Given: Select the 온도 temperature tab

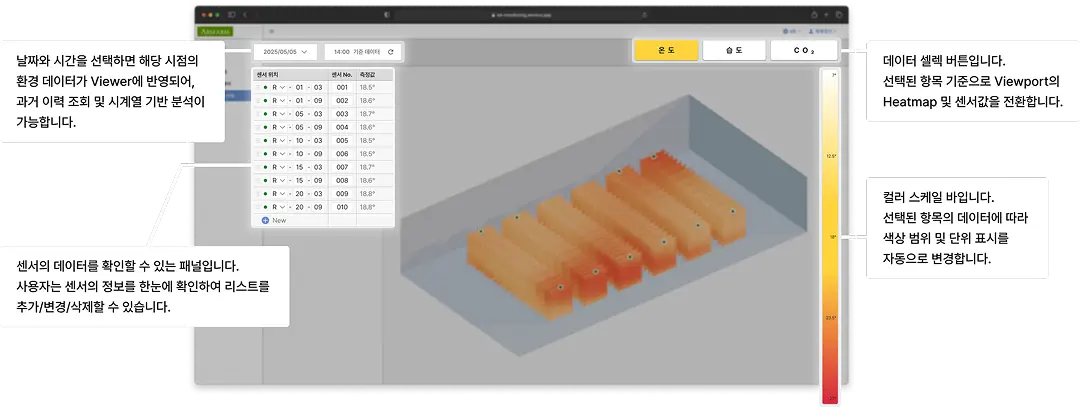Looking at the screenshot, I should pos(664,50).
